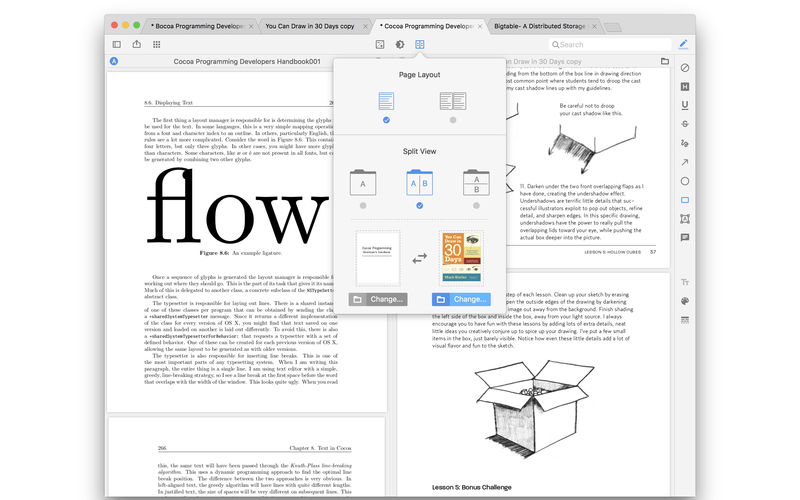
Task: Select the Underline text tool
Action: pyautogui.click(x=685, y=106)
